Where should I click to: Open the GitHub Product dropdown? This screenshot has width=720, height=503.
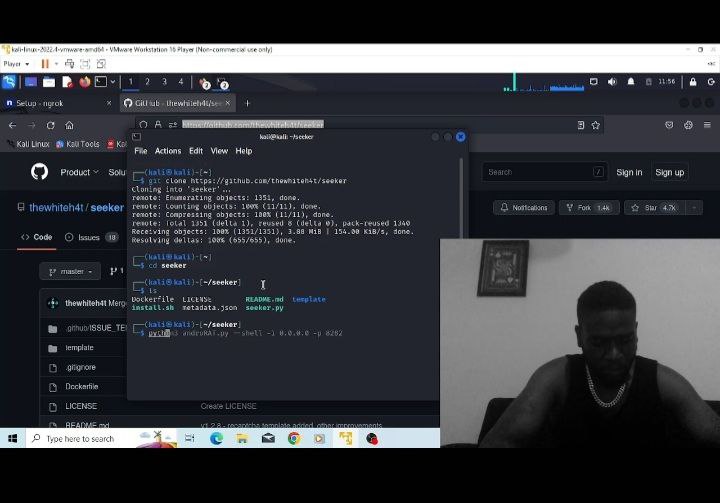tap(79, 172)
